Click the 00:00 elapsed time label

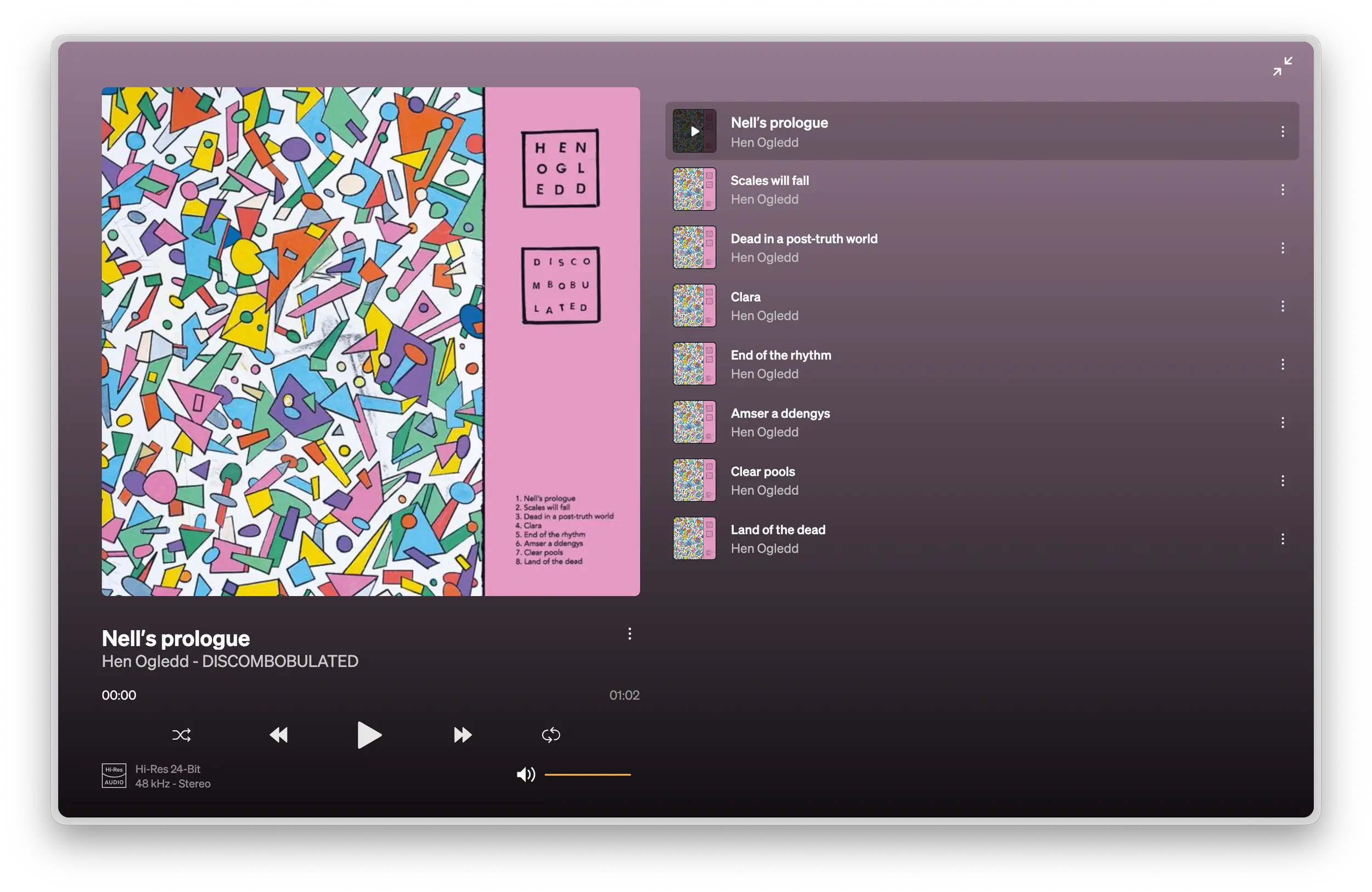[x=119, y=695]
